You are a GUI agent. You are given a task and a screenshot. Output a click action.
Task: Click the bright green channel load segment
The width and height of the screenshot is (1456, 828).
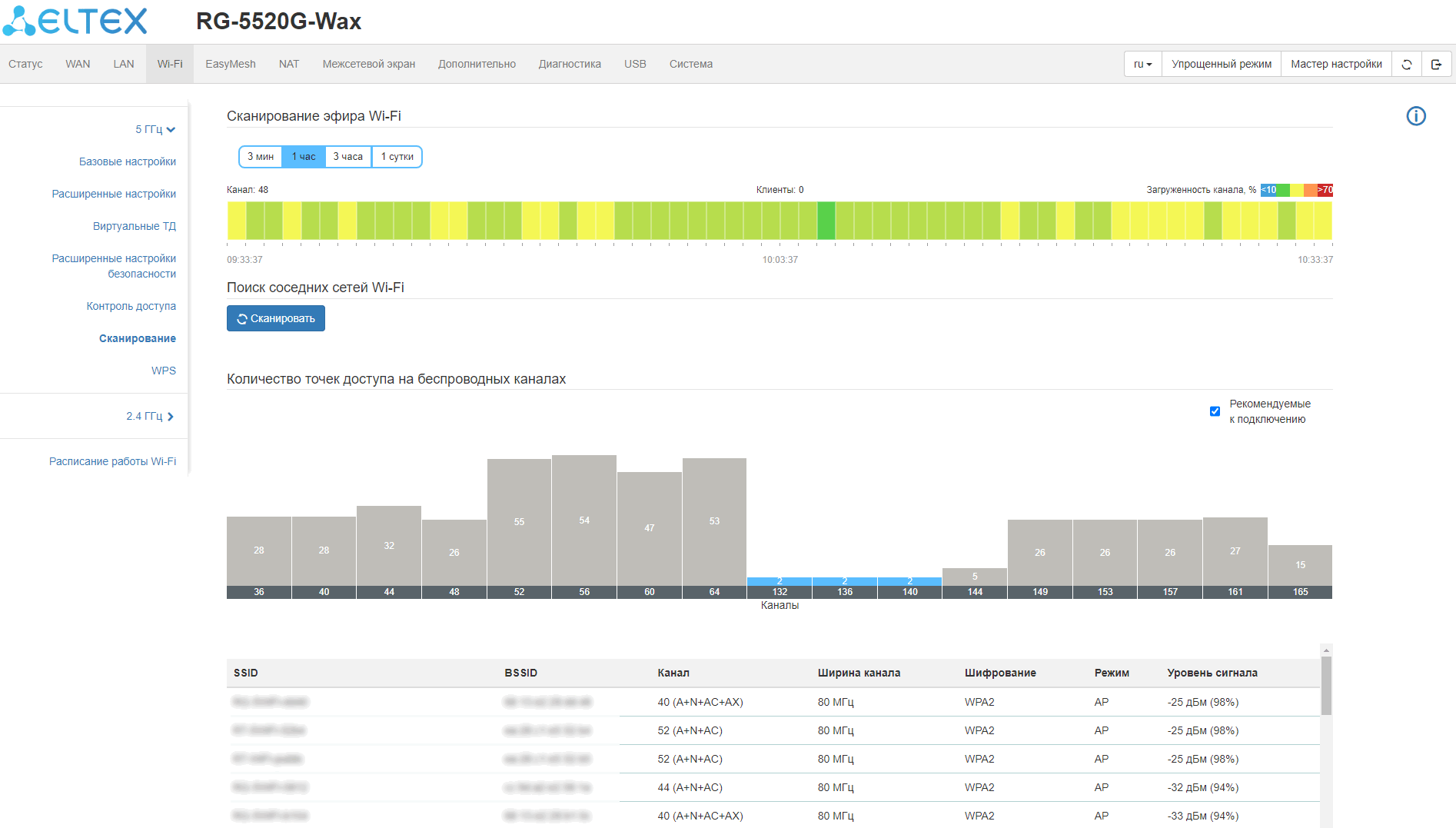click(x=826, y=221)
